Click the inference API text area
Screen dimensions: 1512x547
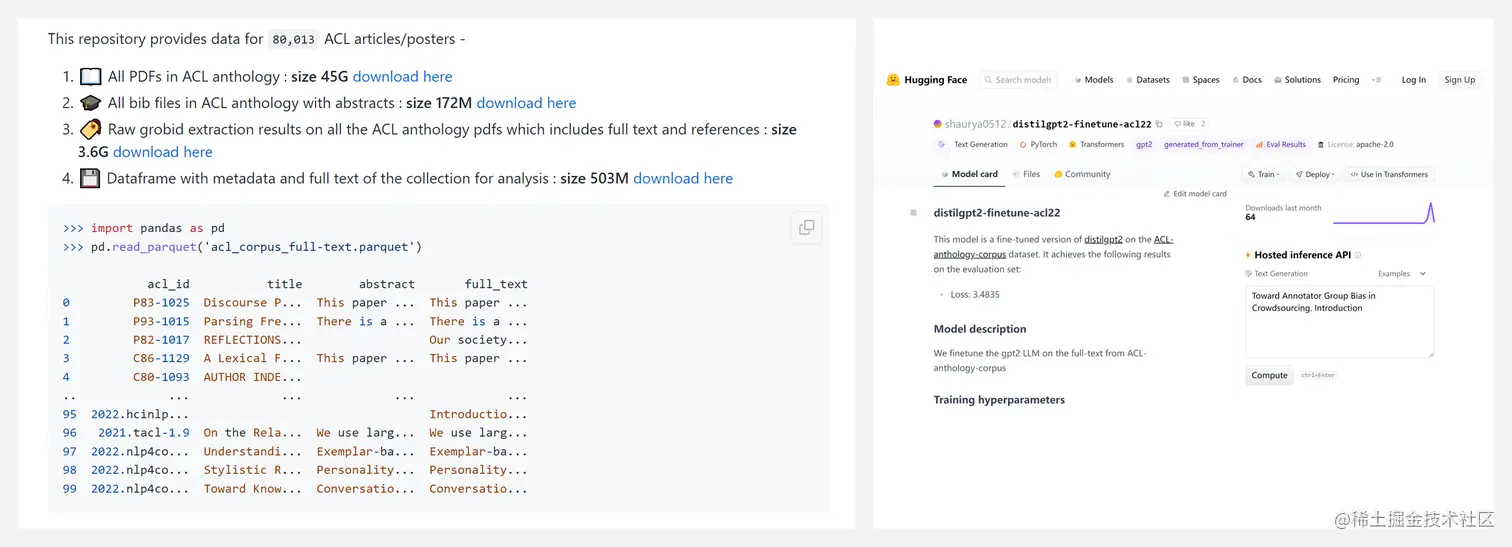[1339, 321]
